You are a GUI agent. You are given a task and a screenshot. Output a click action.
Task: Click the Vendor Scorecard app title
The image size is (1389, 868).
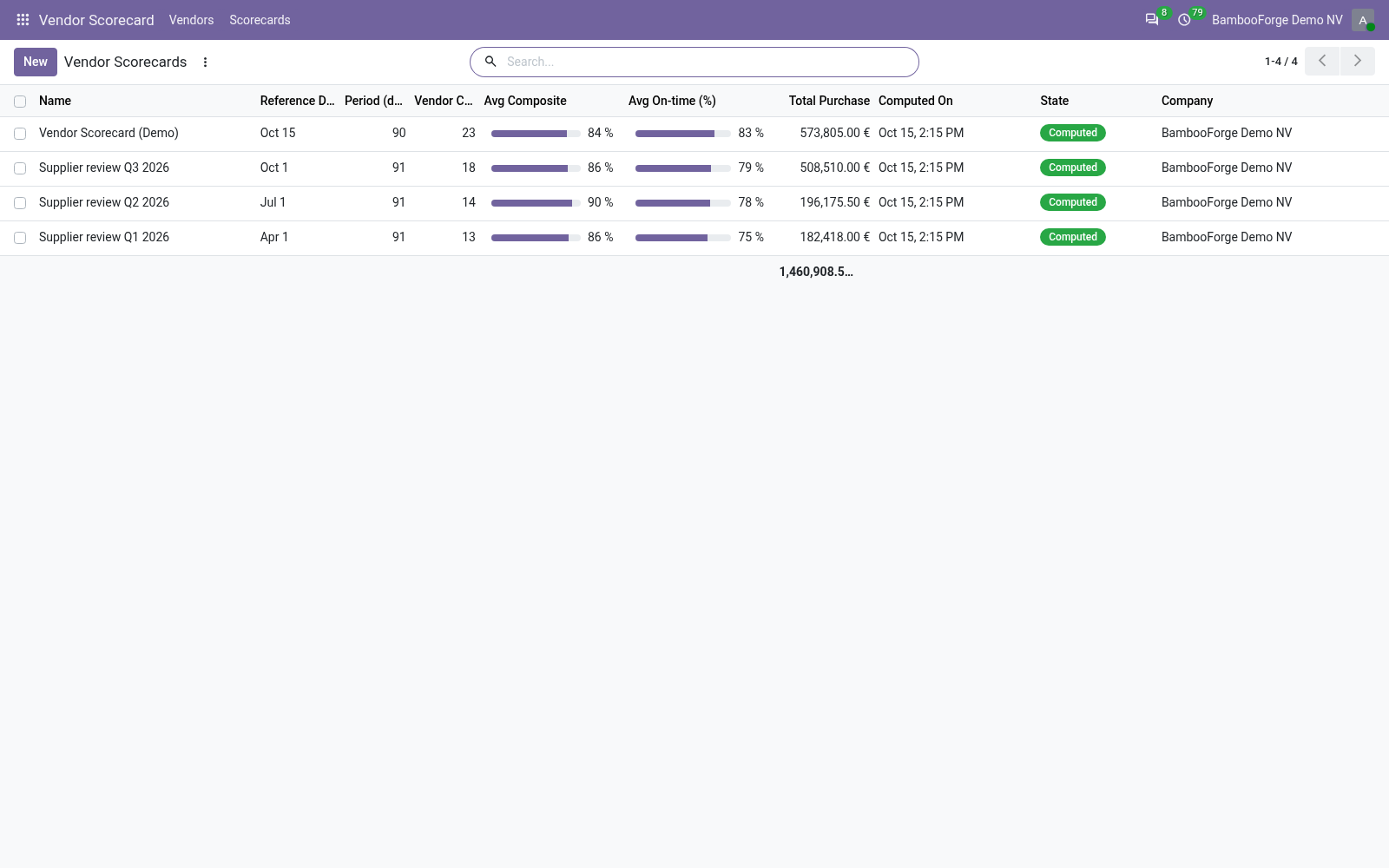pyautogui.click(x=96, y=20)
